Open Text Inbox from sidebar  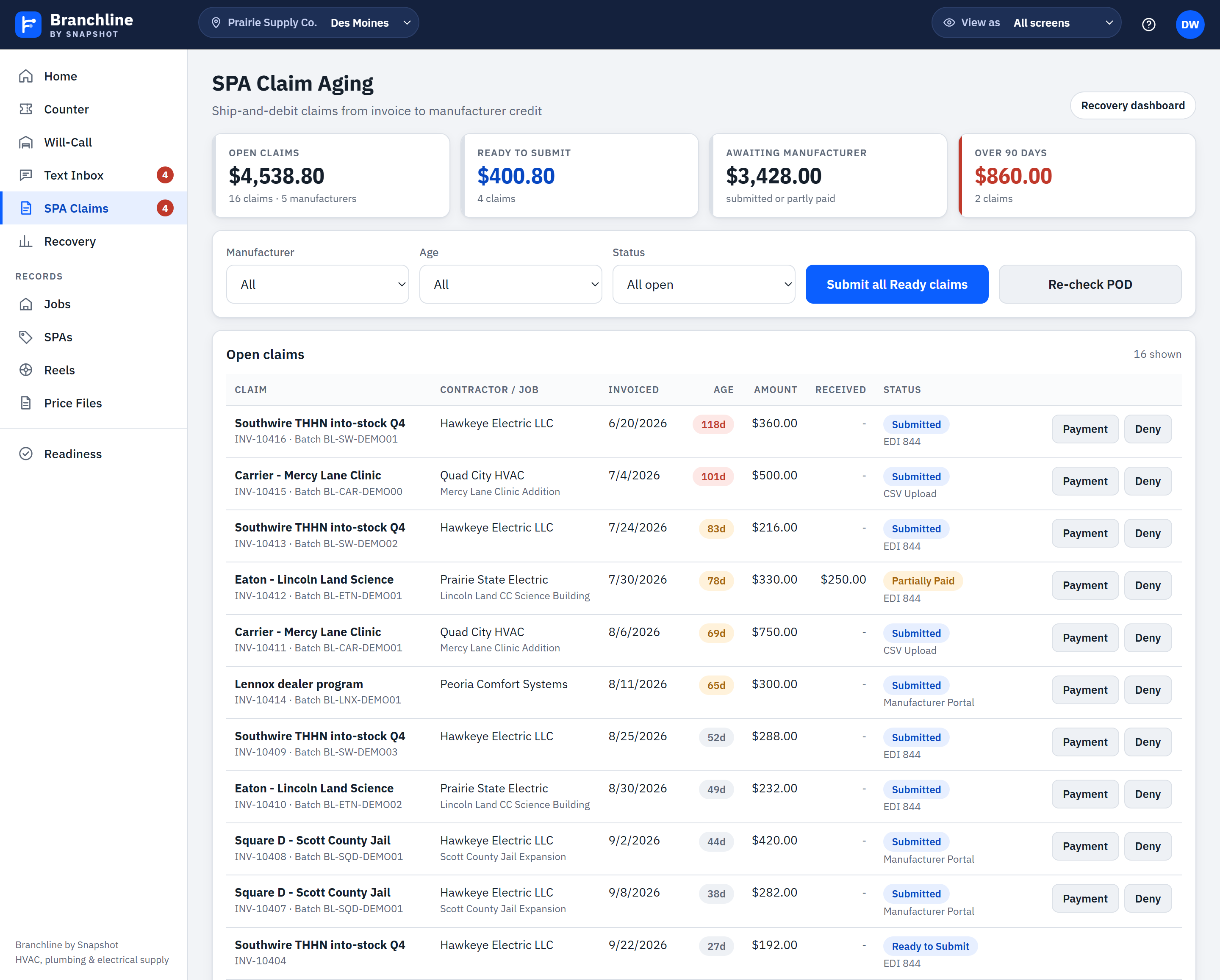tap(93, 175)
